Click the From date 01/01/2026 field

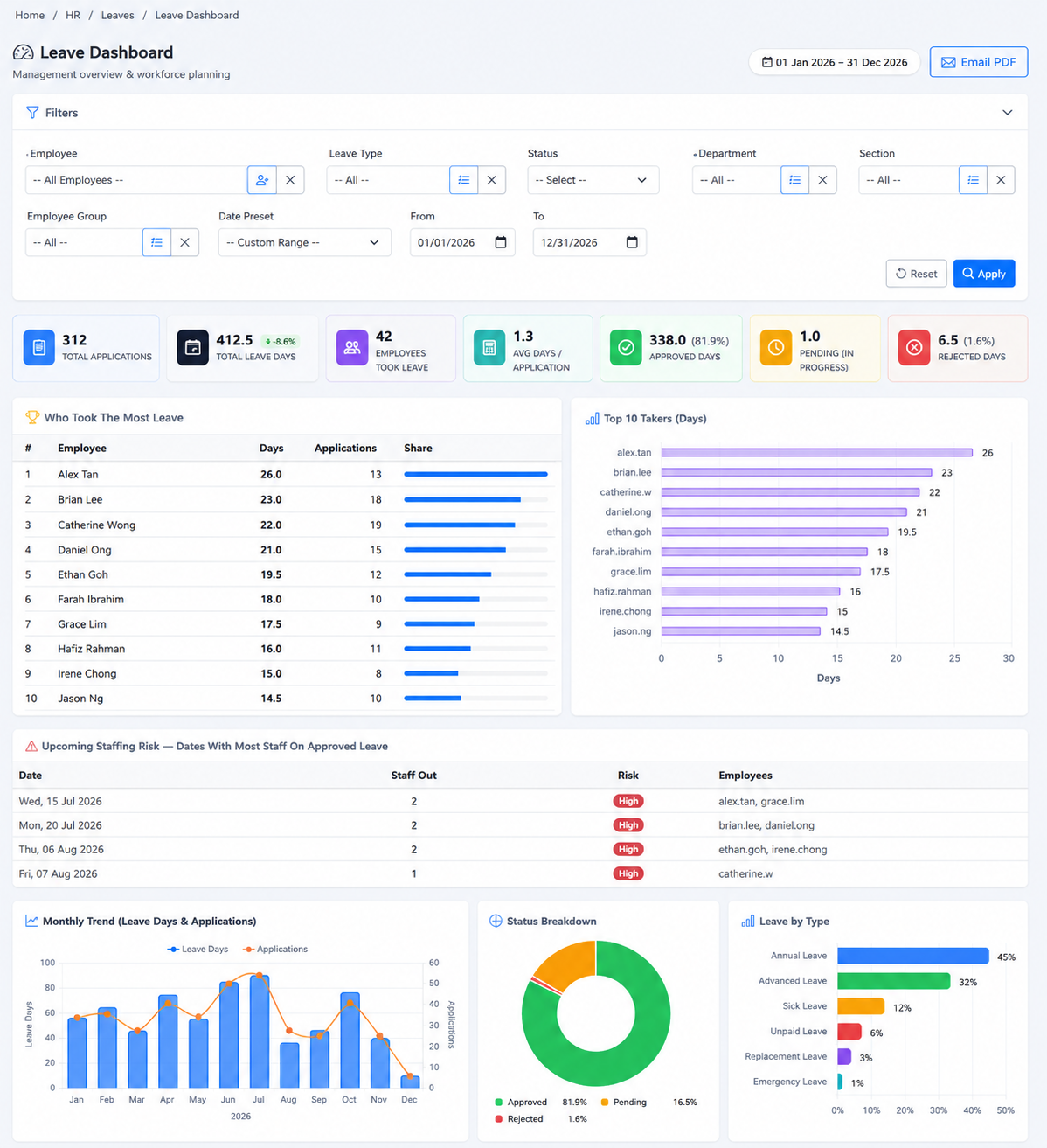(462, 242)
